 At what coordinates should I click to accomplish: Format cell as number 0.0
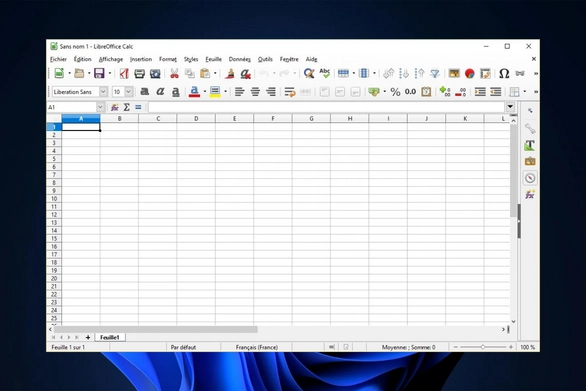(x=410, y=92)
